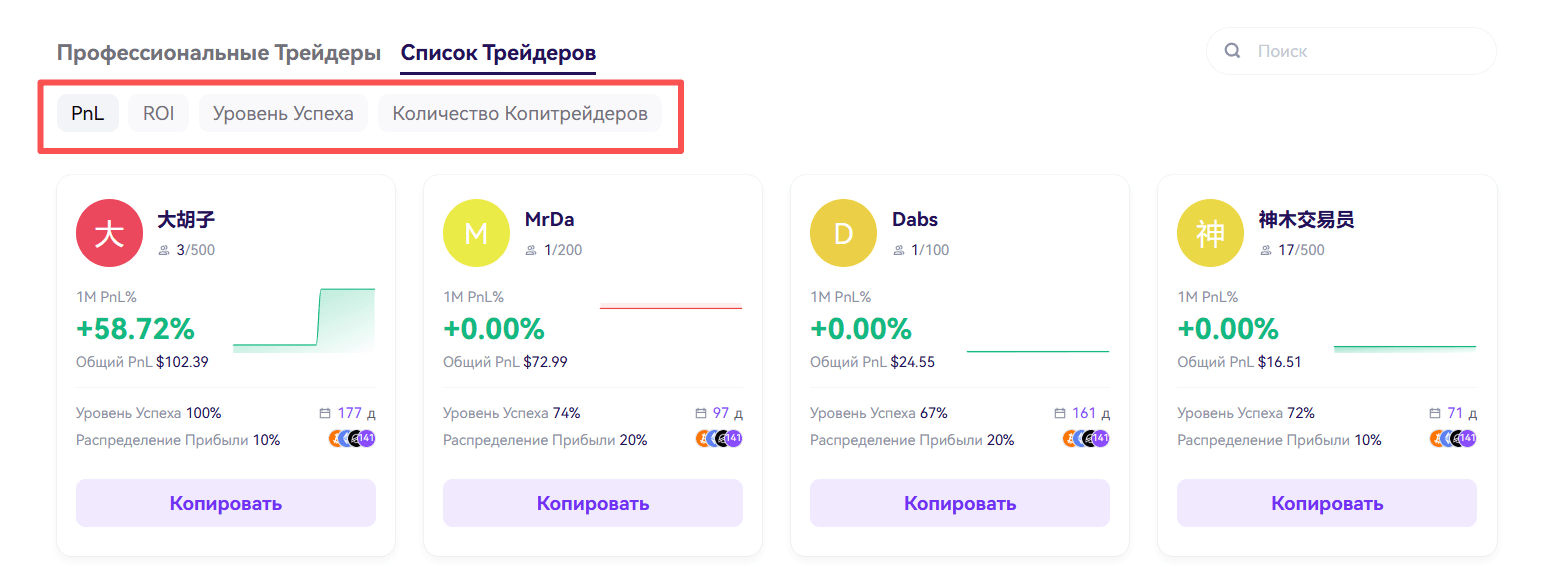Screen dimensions: 1542x567
Task: Click MrDa's yellow M avatar
Action: [476, 234]
